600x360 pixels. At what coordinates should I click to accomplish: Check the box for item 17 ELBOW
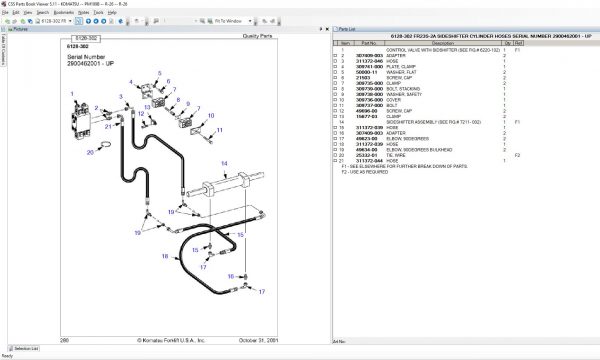pyautogui.click(x=336, y=139)
